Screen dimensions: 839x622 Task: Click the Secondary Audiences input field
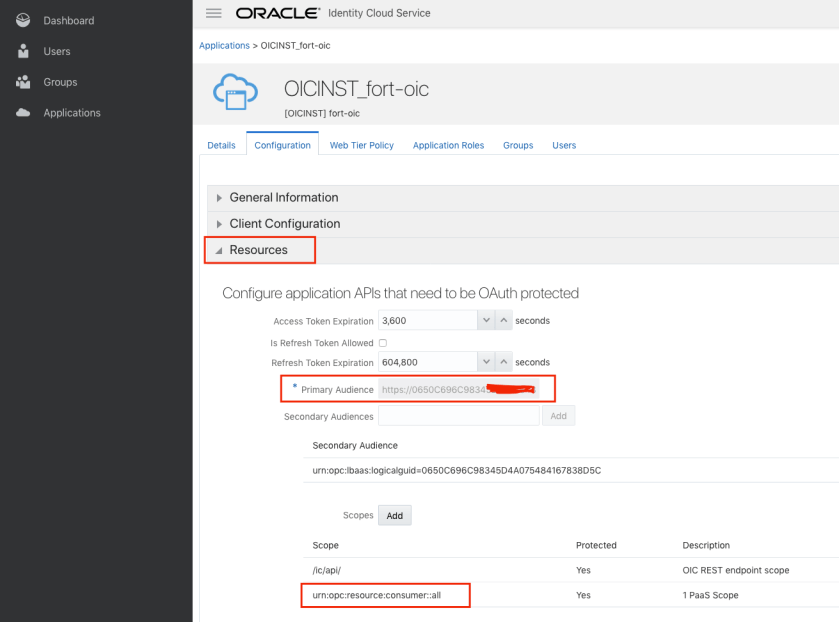(x=458, y=416)
